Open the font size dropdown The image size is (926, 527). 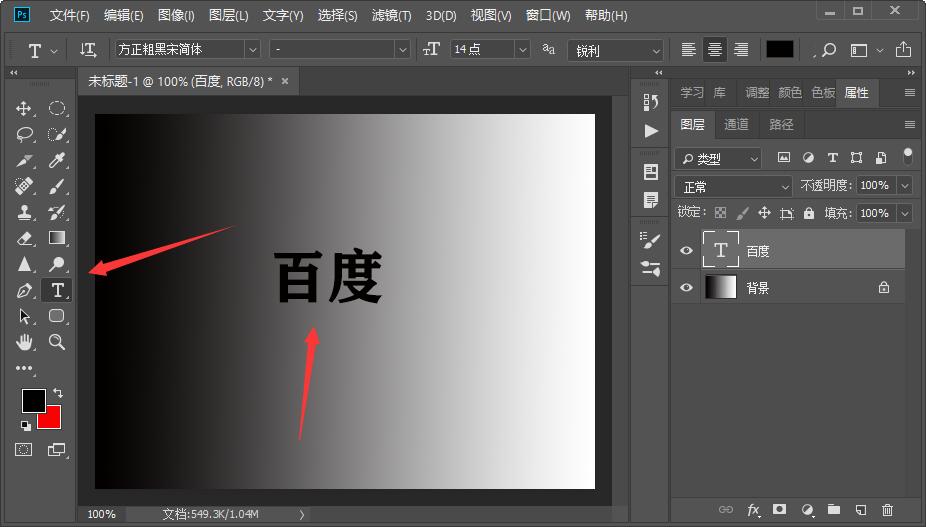coord(522,50)
